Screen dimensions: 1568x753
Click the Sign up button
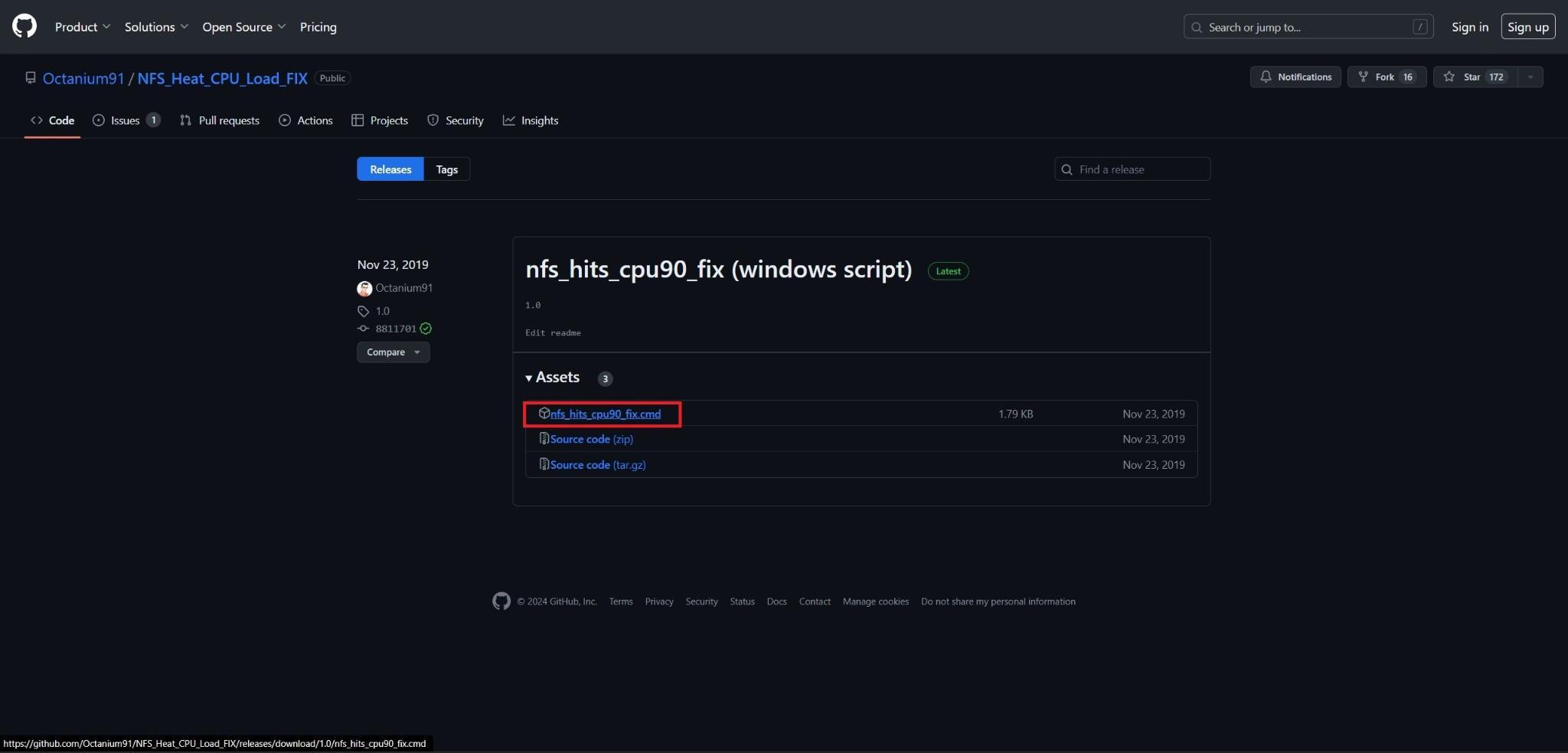pos(1527,27)
